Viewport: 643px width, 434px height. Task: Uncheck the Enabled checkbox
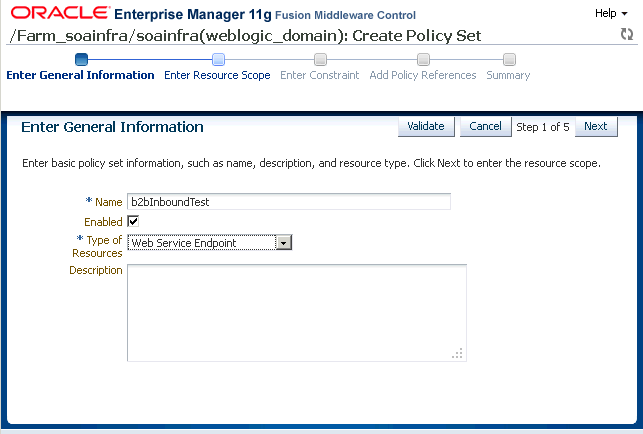pos(133,222)
